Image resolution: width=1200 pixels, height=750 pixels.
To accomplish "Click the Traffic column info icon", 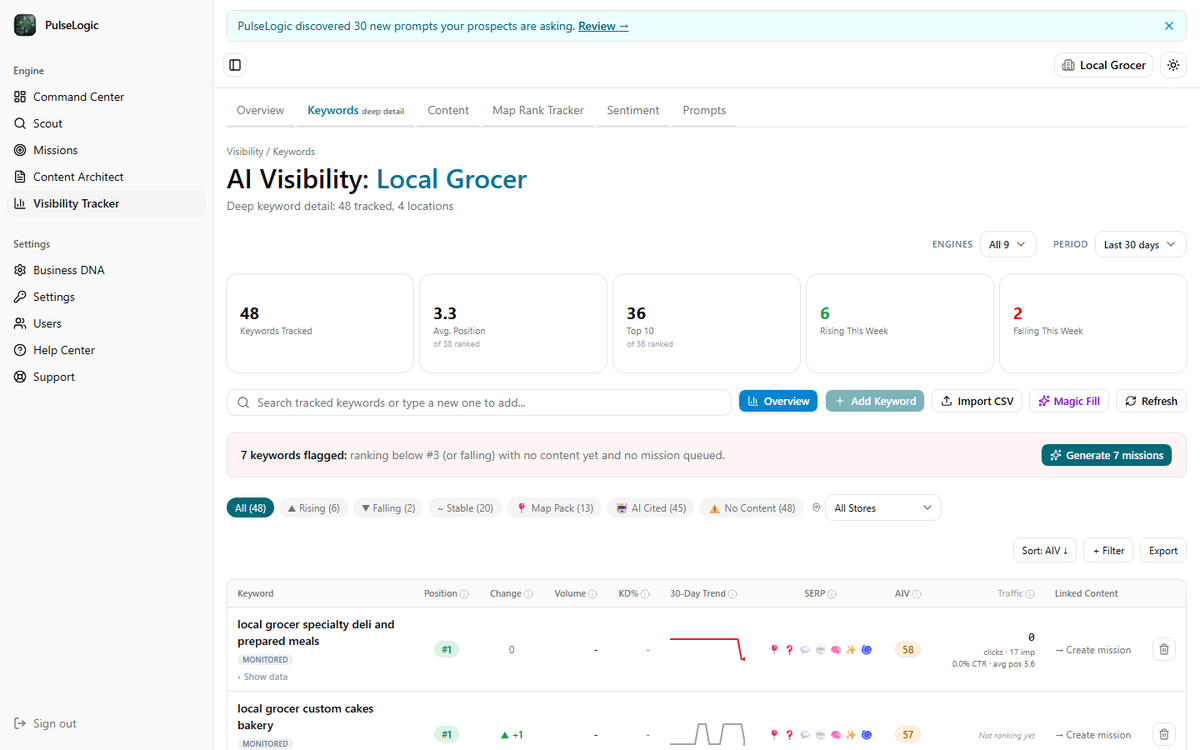I will click(x=1031, y=594).
